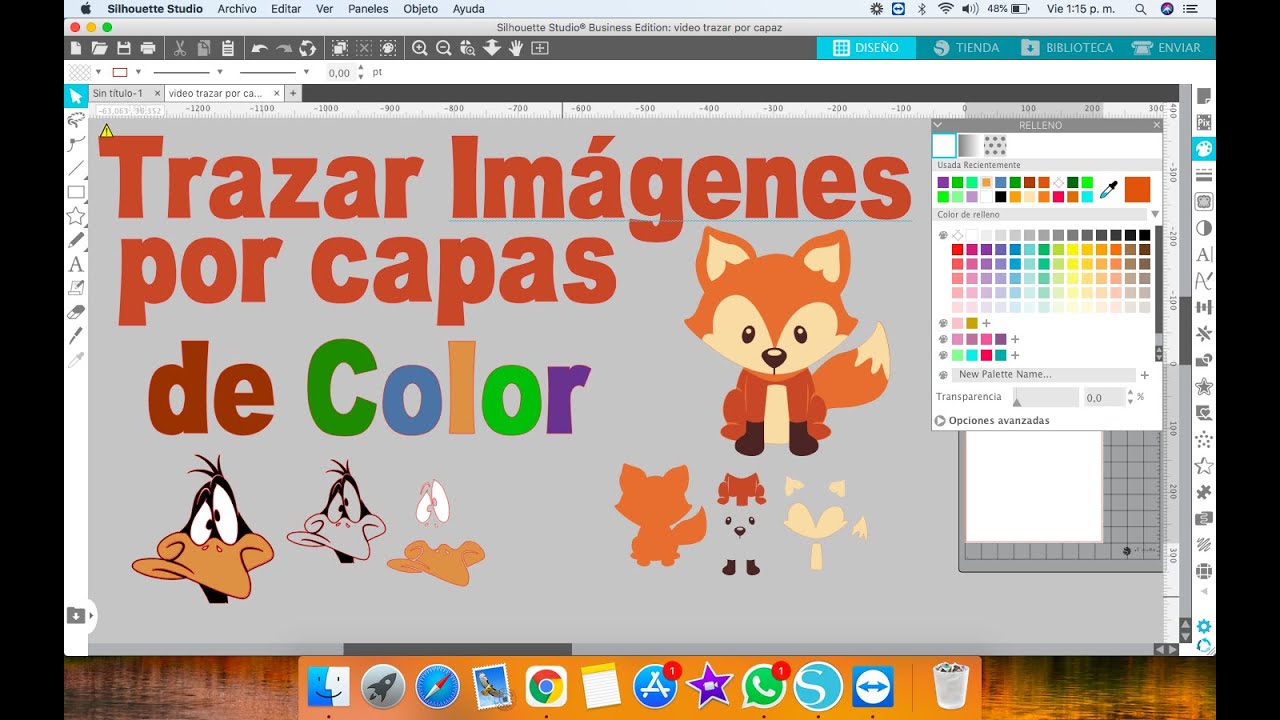The width and height of the screenshot is (1280, 720).
Task: Click the Zoom Out magnifier icon
Action: point(443,48)
